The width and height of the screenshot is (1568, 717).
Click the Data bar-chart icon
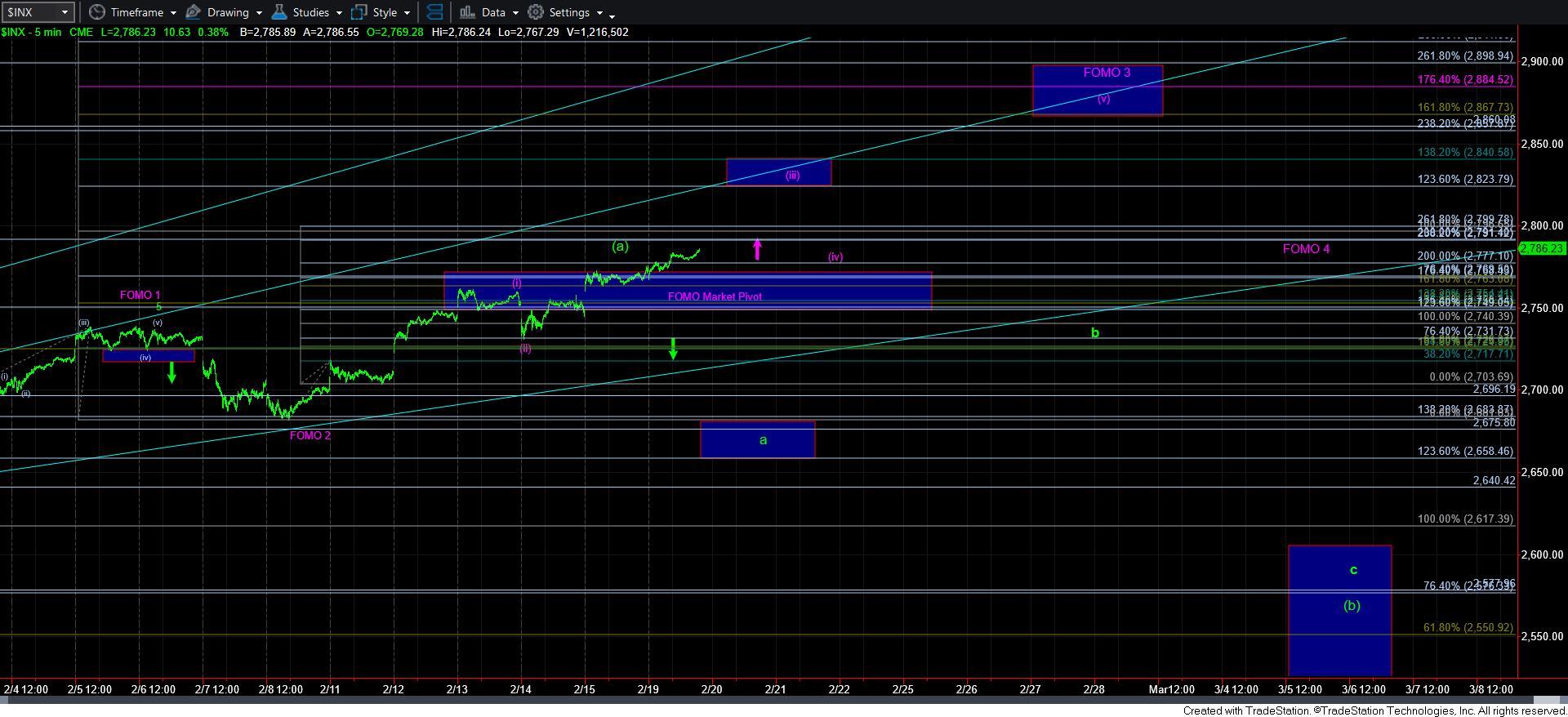(x=467, y=12)
